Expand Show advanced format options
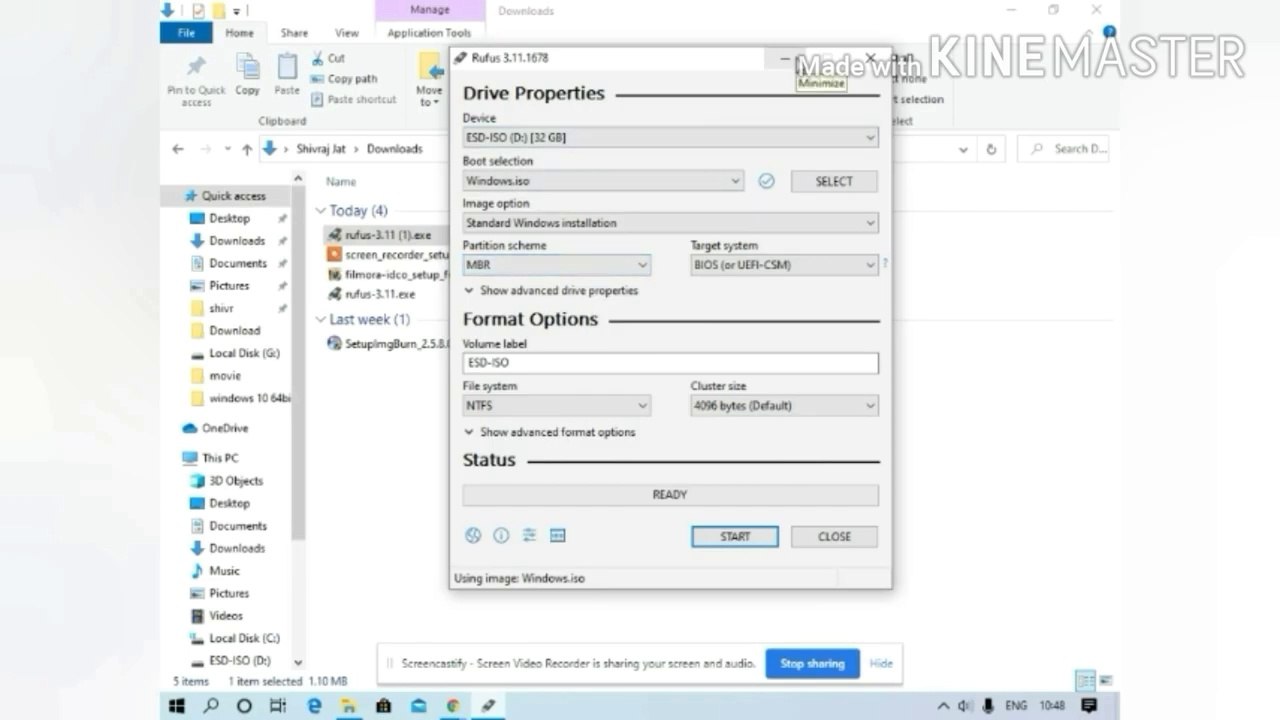1280x720 pixels. (550, 432)
